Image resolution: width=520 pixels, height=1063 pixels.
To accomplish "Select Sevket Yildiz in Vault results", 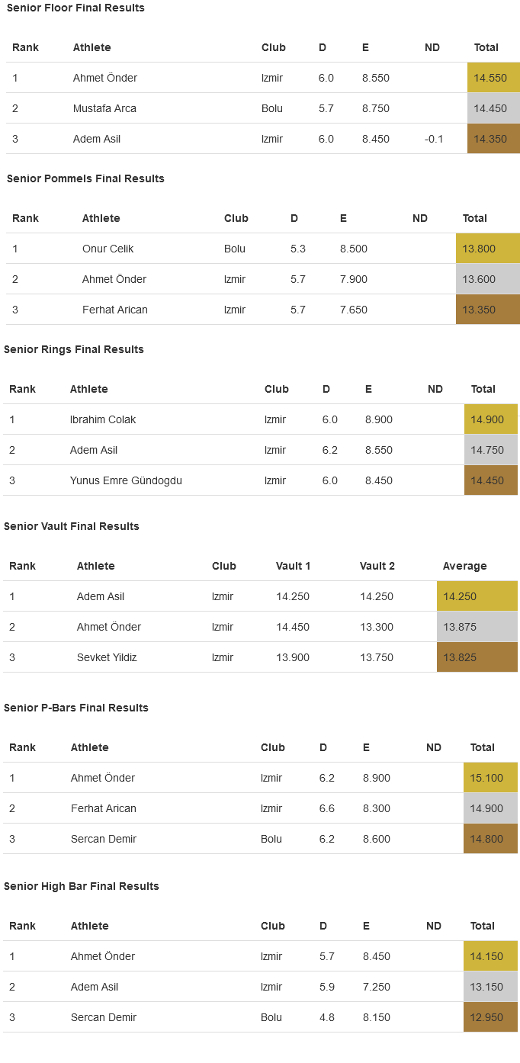I will point(106,658).
